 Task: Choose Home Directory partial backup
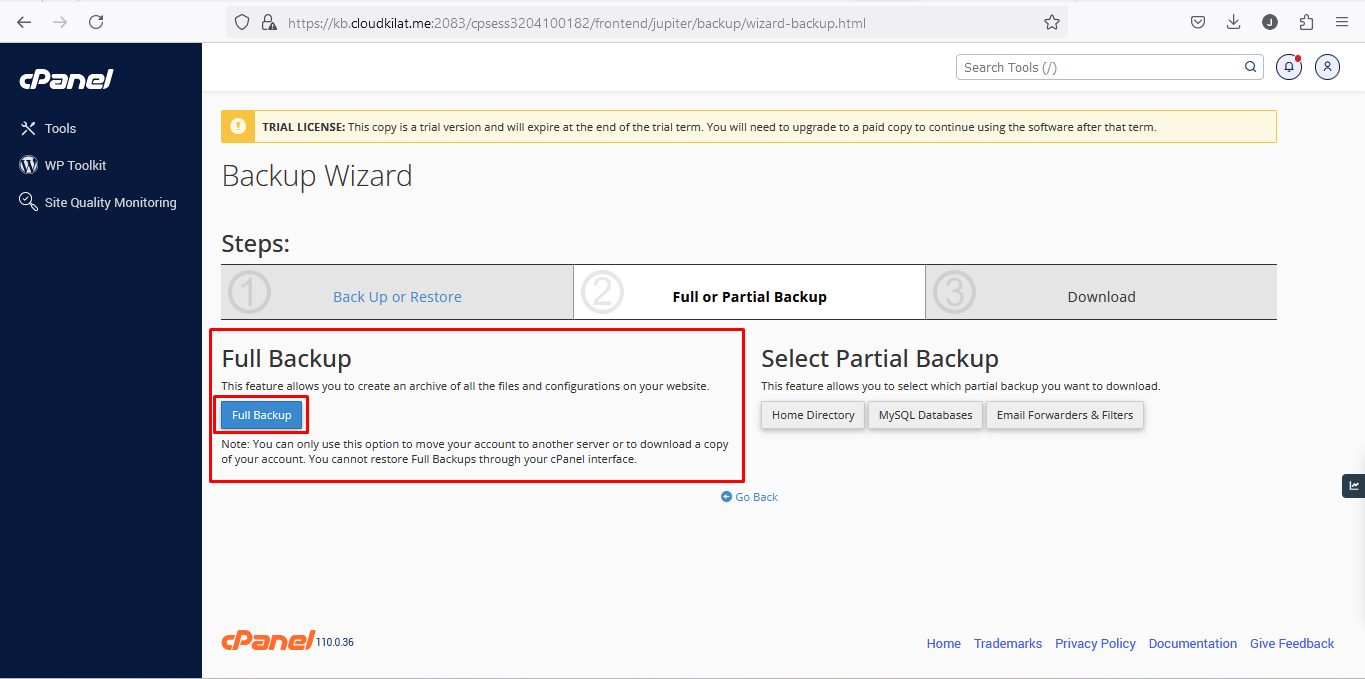click(813, 415)
